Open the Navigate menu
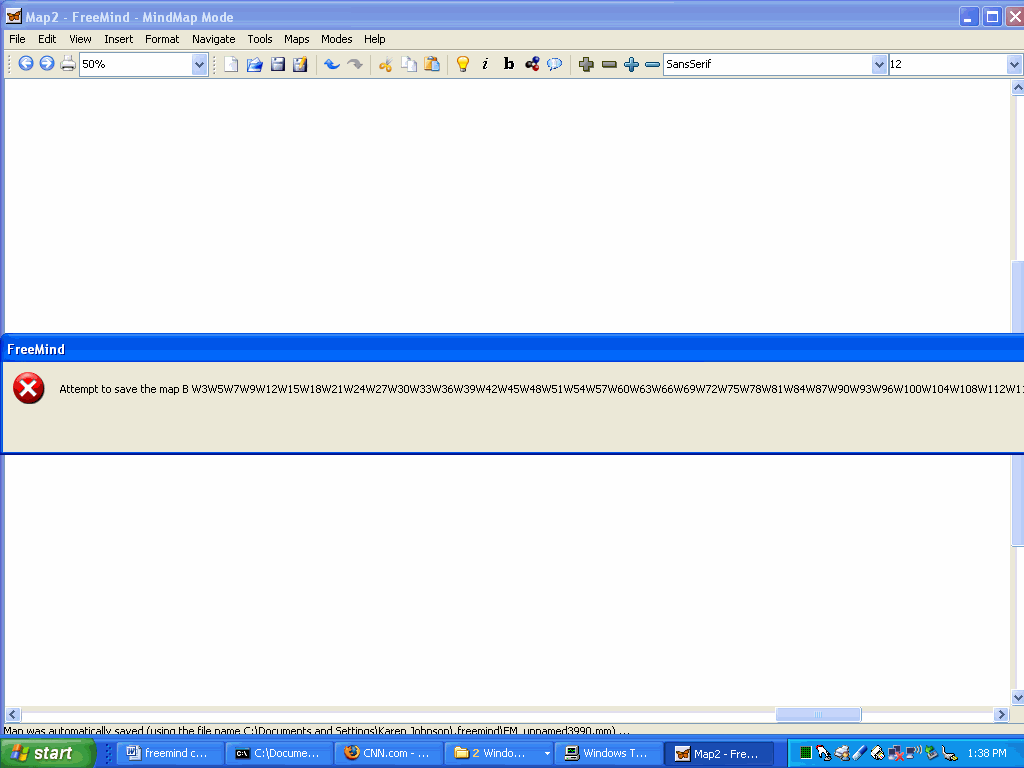Viewport: 1024px width, 768px height. point(213,39)
